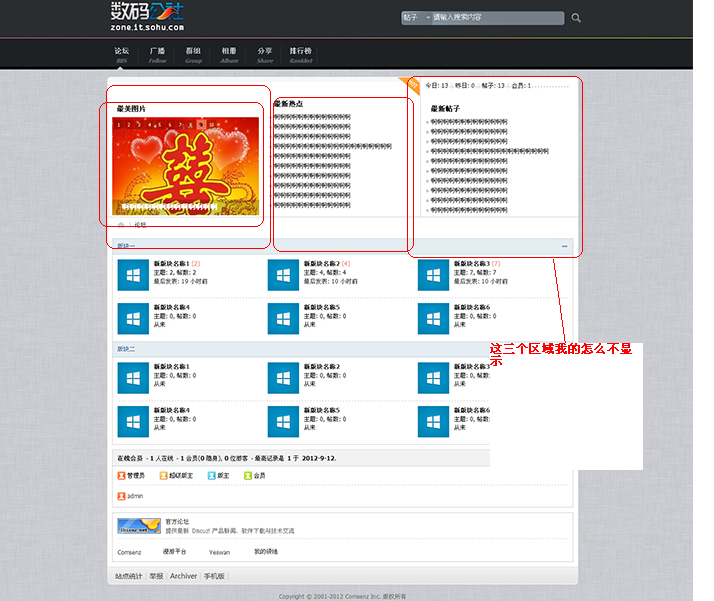Click the first item in 最新热点 list

point(312,117)
